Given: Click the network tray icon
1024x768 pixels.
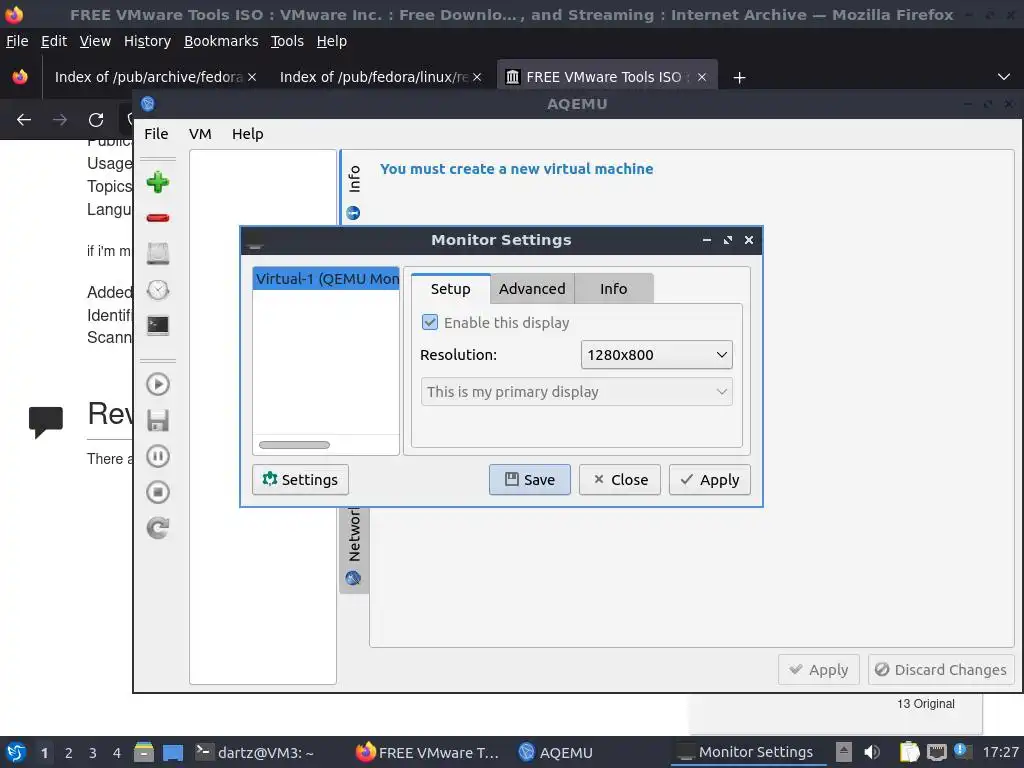Looking at the screenshot, I should click(x=936, y=752).
